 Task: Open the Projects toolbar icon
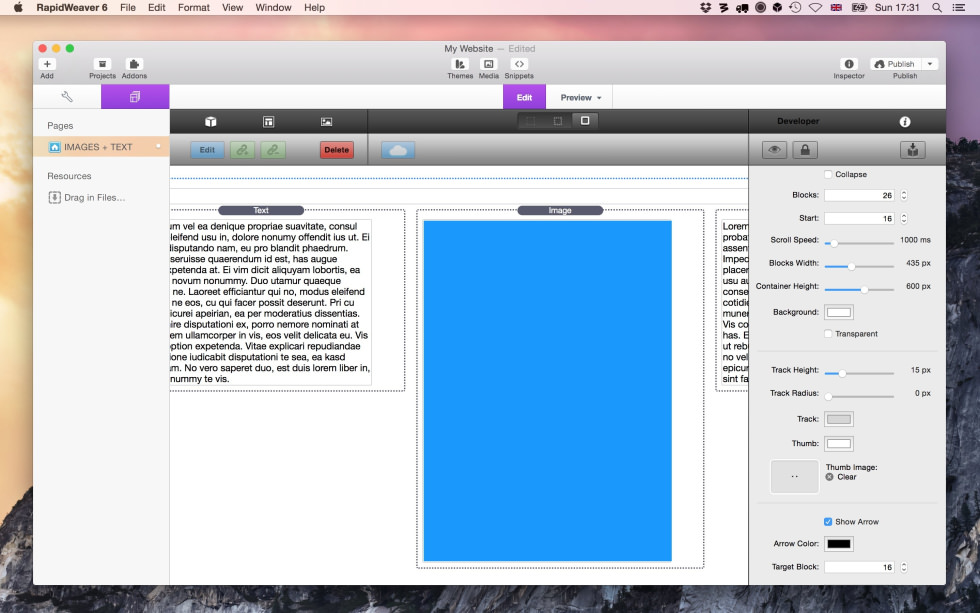point(102,64)
